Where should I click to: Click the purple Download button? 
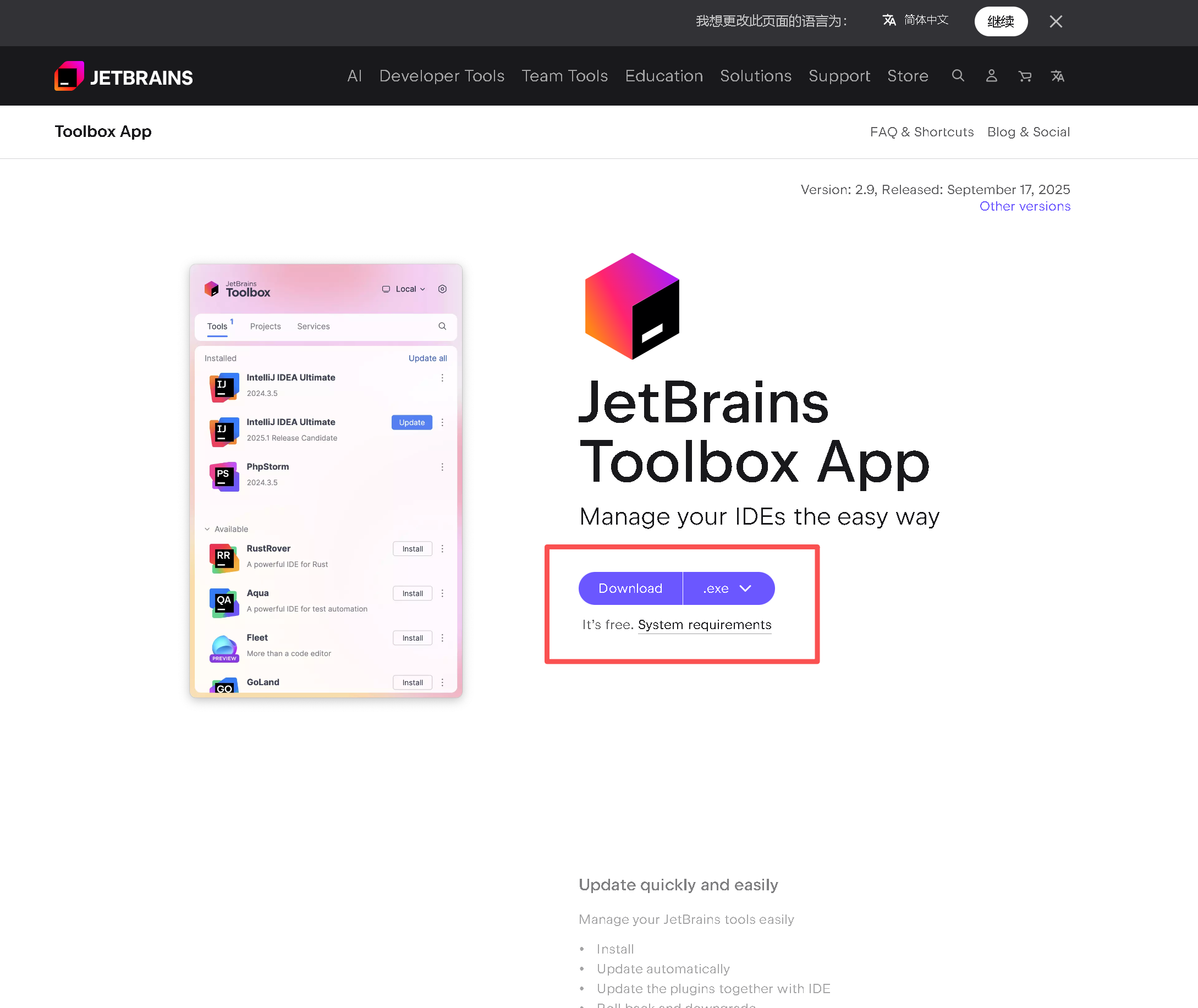(630, 588)
